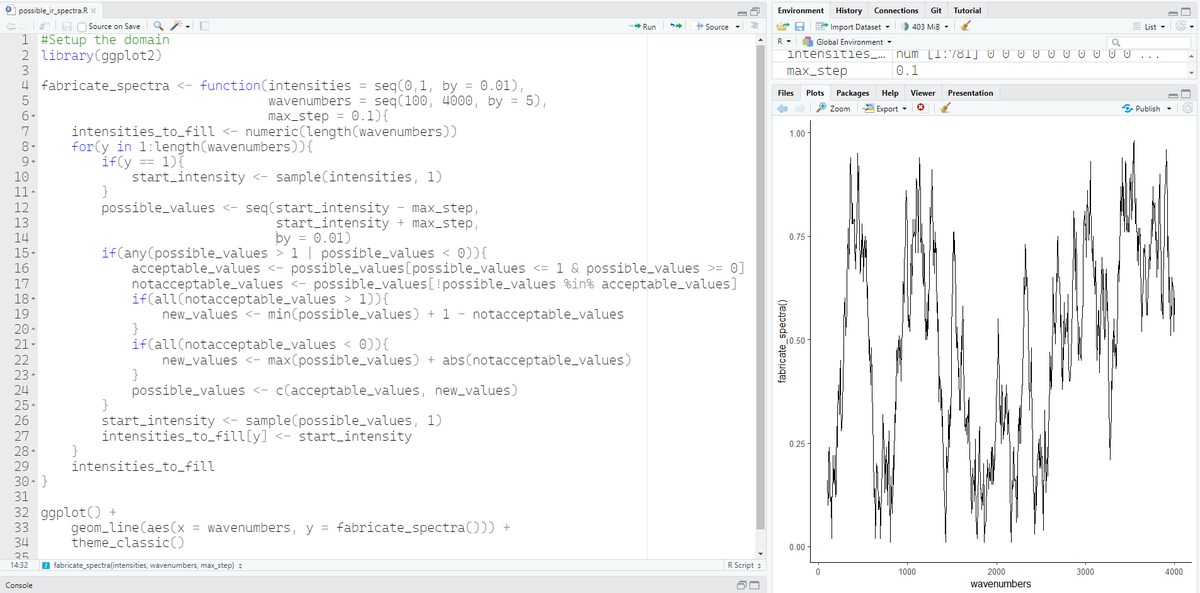The height and width of the screenshot is (593, 1200).
Task: Maximize the Console pane
Action: pyautogui.click(x=755, y=585)
